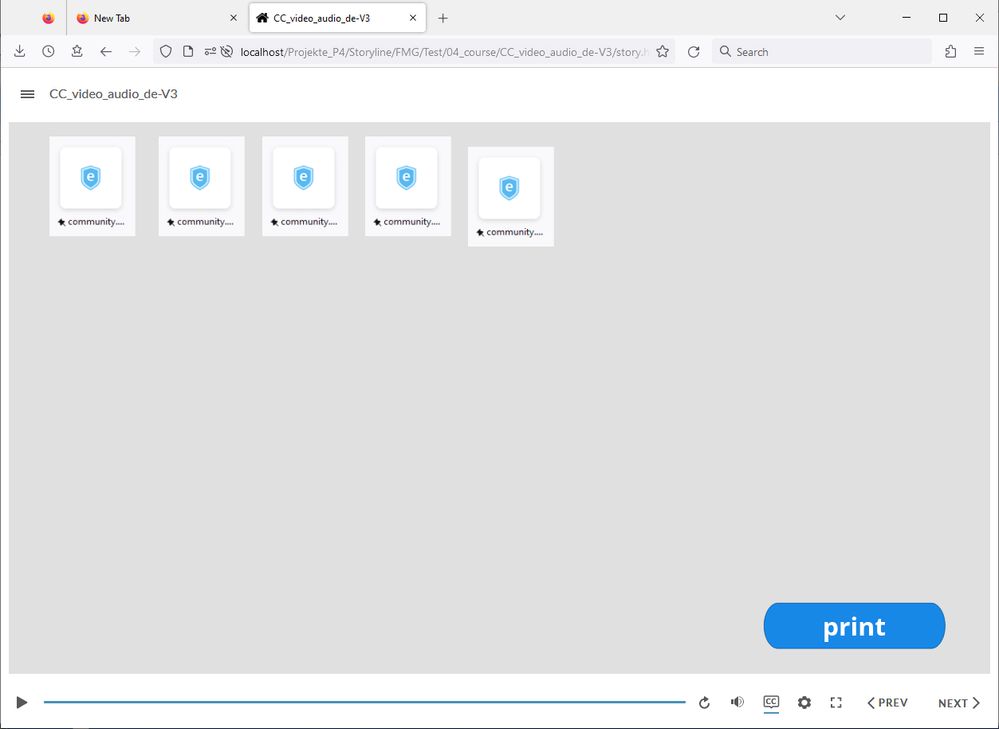Open the Firefox history clock icon

coord(48,52)
